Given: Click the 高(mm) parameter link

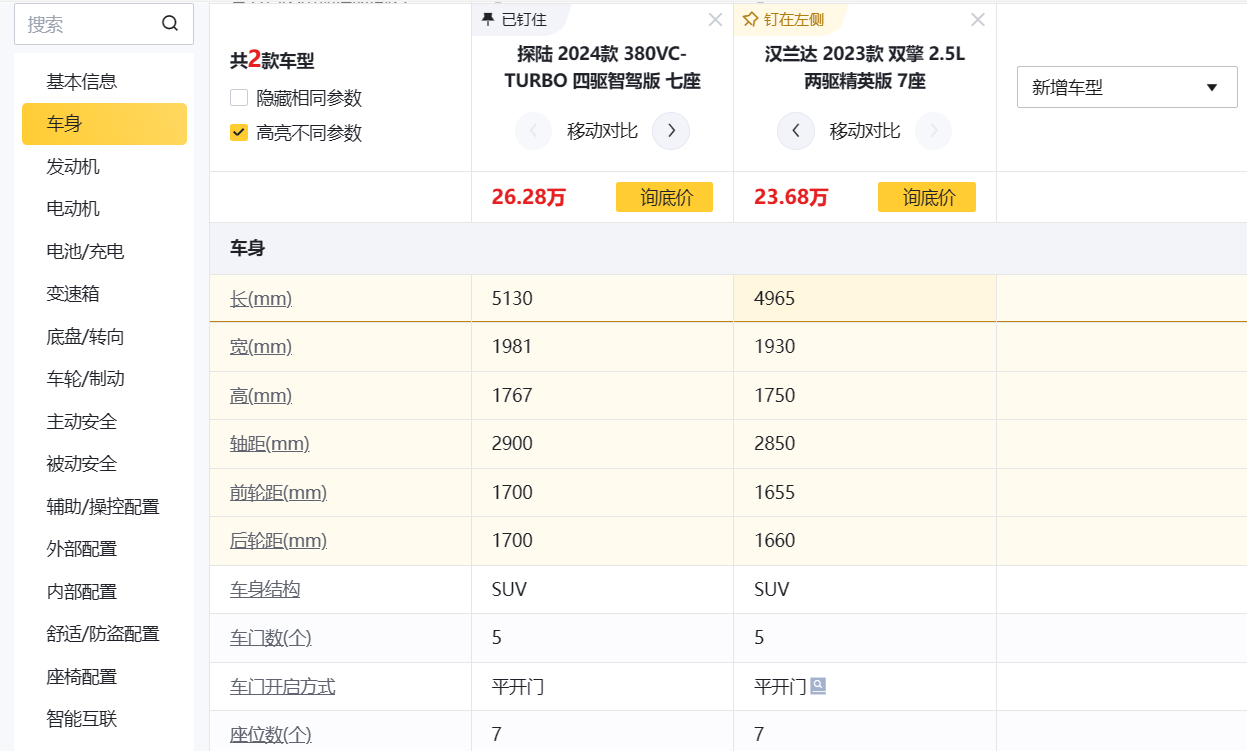Looking at the screenshot, I should (261, 395).
